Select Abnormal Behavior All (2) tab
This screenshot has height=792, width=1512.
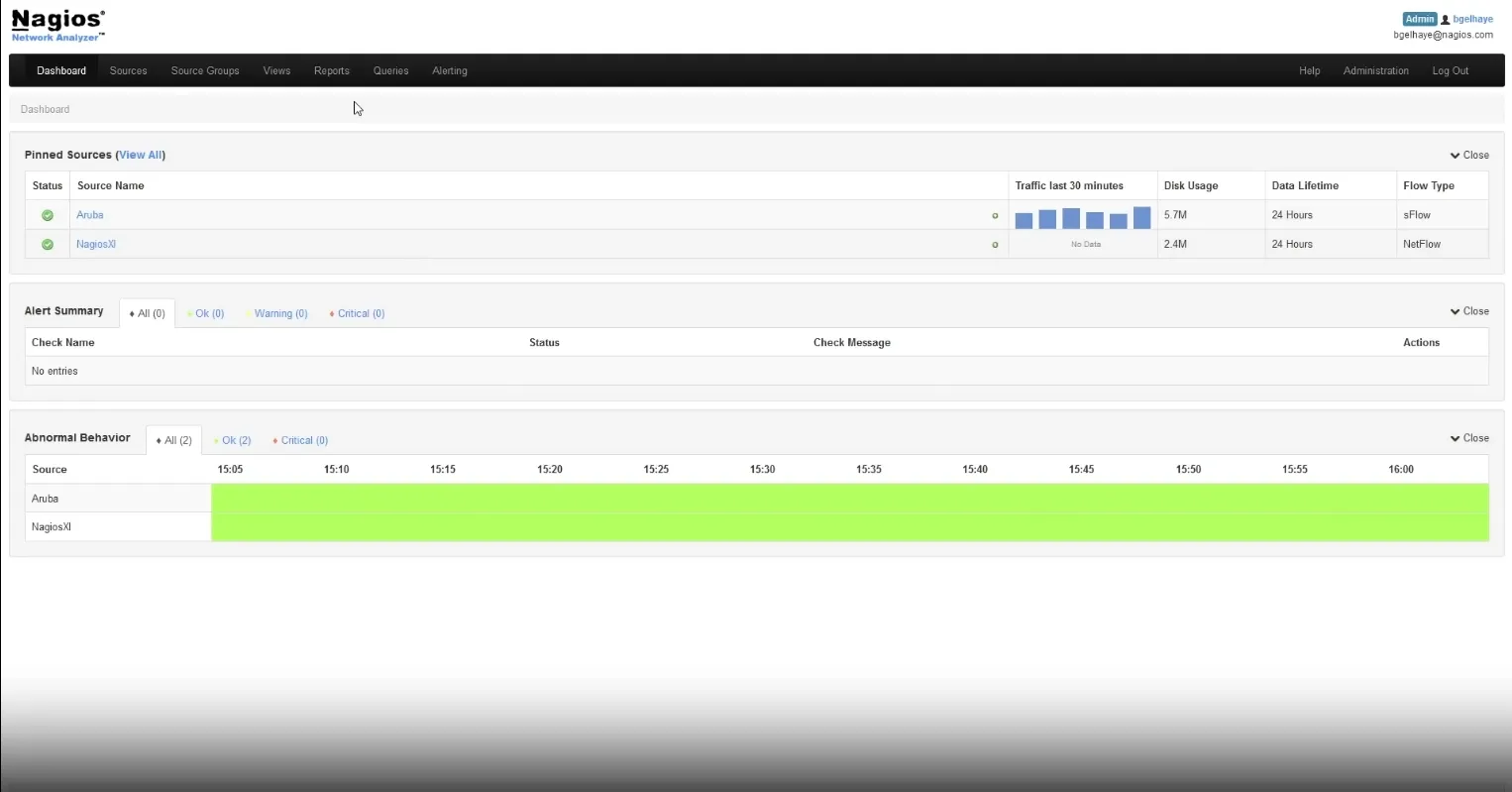point(174,440)
